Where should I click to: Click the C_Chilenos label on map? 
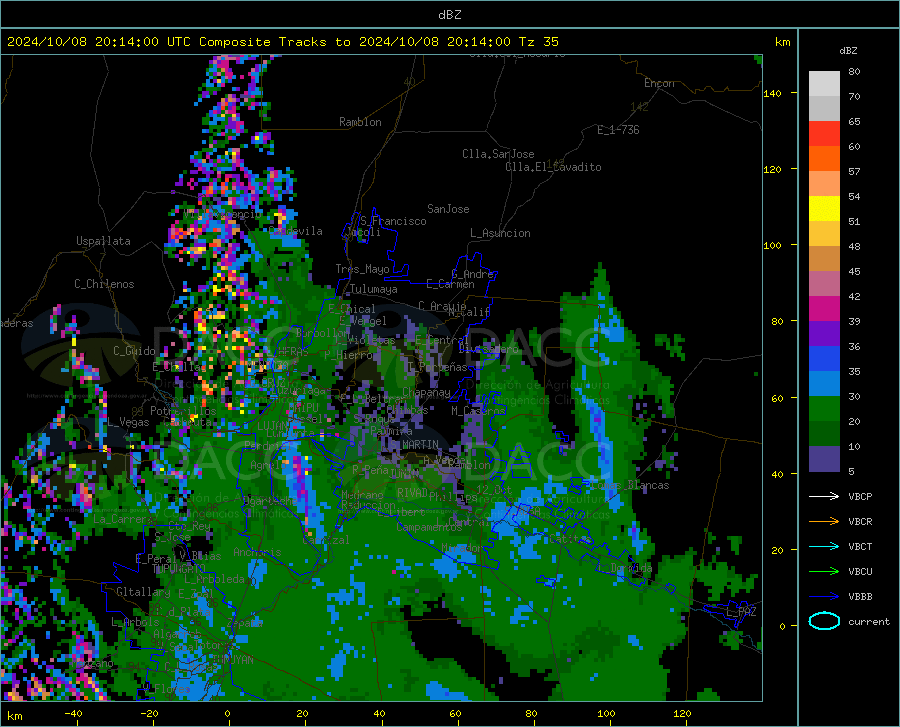pos(104,284)
